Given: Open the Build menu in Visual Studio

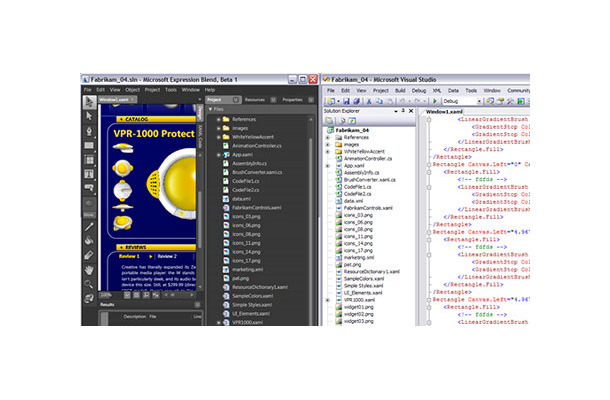Looking at the screenshot, I should [400, 90].
